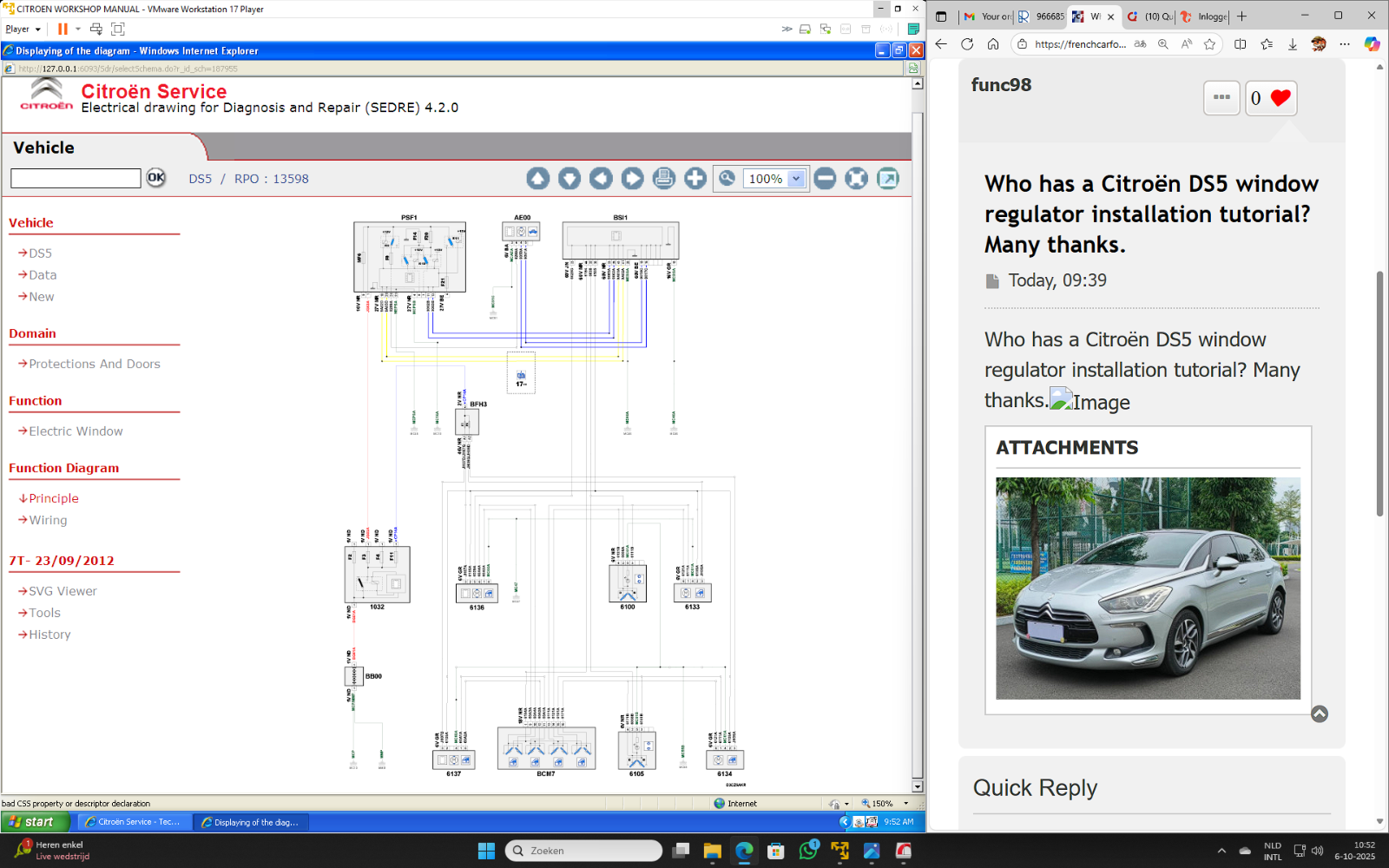Viewport: 1389px width, 868px height.
Task: Switch to Citroën Service taskbar window
Action: [x=134, y=822]
